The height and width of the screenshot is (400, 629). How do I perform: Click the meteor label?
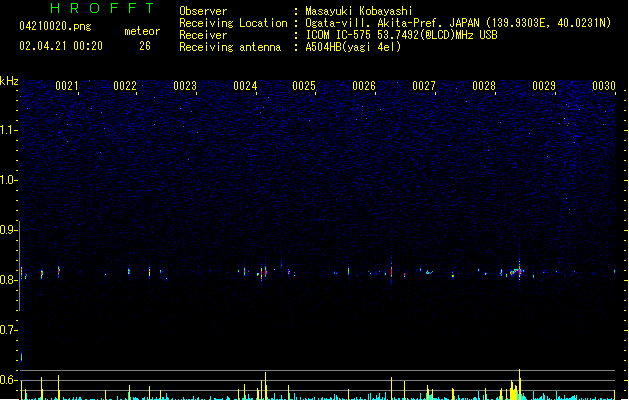(142, 31)
